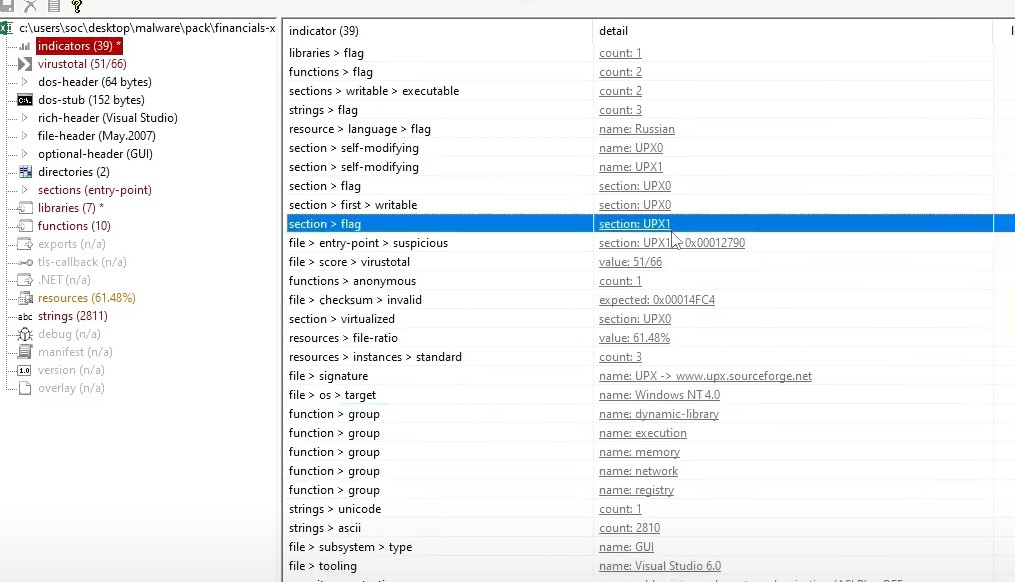This screenshot has height=582, width=1015.
Task: Click the arrow icon next to virustotal (51/66)
Action: coord(25,63)
